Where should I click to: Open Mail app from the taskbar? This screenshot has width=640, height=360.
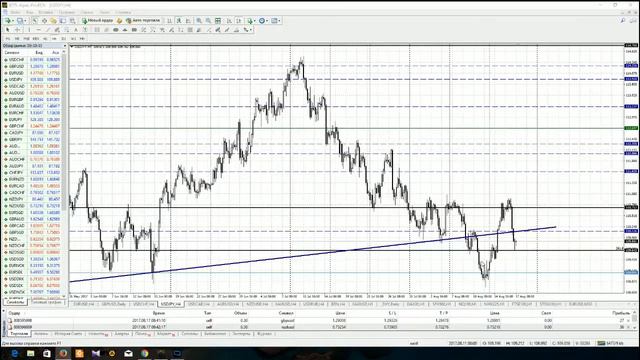pos(128,353)
